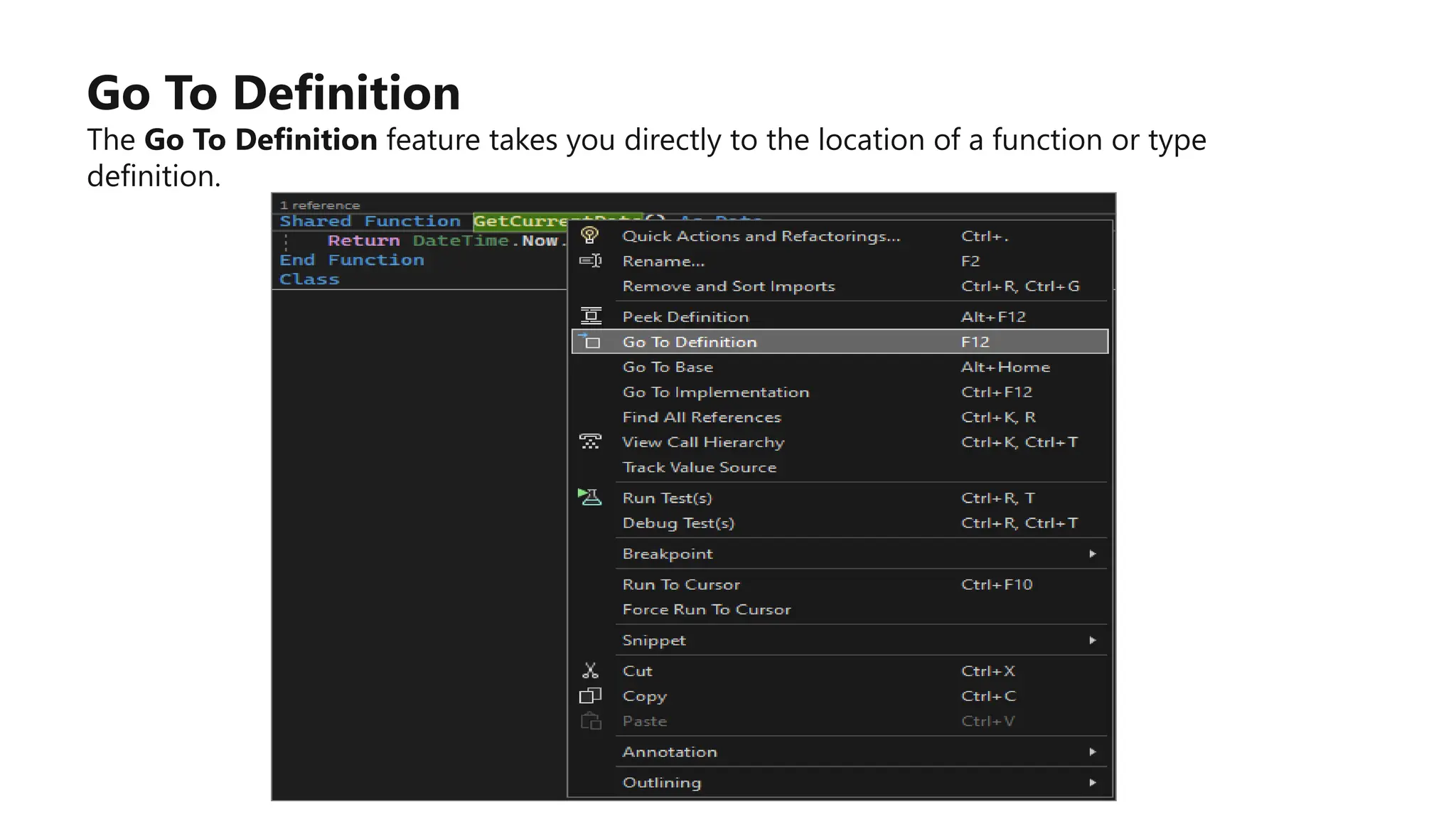Click the greyed-out Paste clipboard icon
The width and height of the screenshot is (1456, 819).
point(590,721)
